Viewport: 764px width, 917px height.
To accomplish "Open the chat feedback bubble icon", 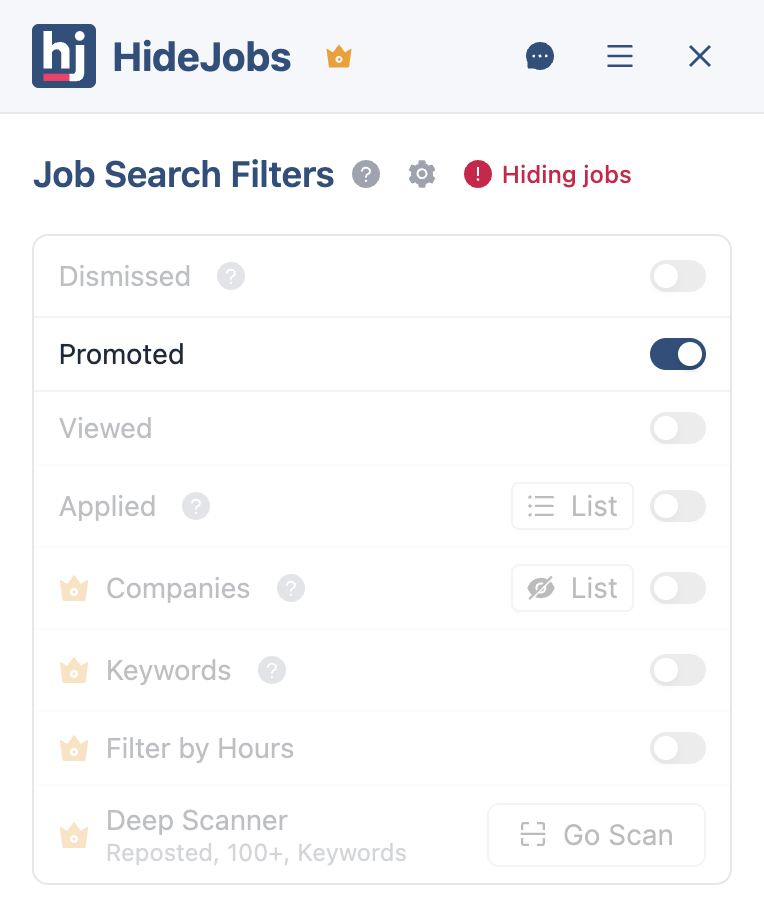I will (x=540, y=56).
